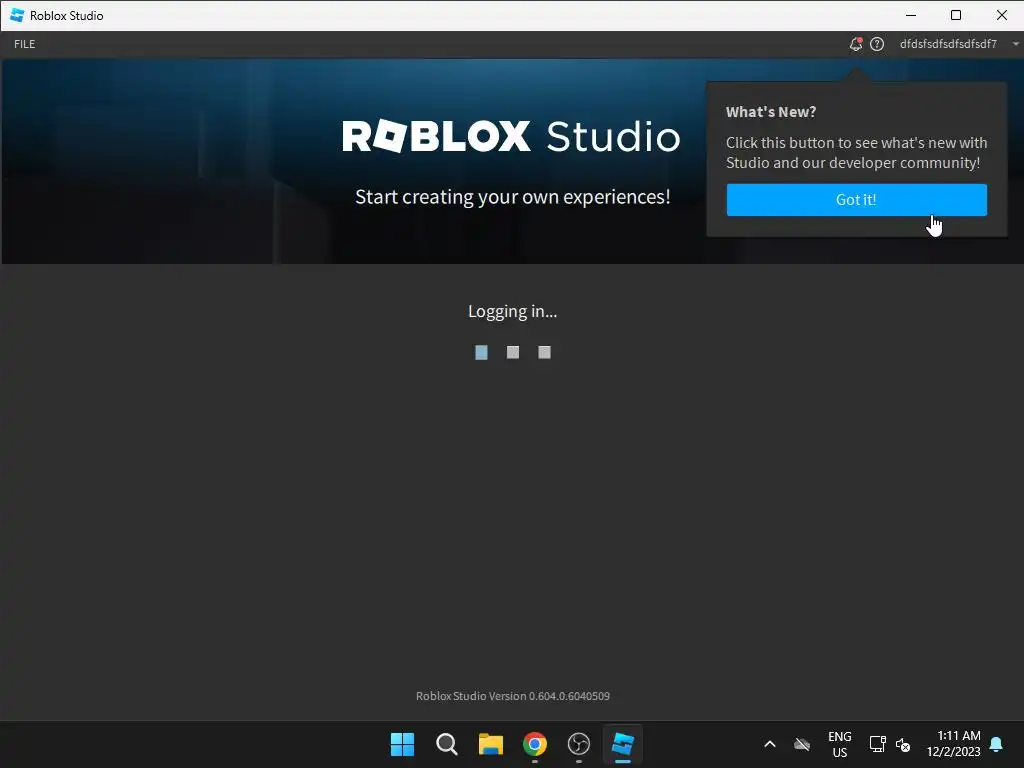The width and height of the screenshot is (1024, 768).
Task: Click the Roblox Studio taskbar icon
Action: pos(623,744)
